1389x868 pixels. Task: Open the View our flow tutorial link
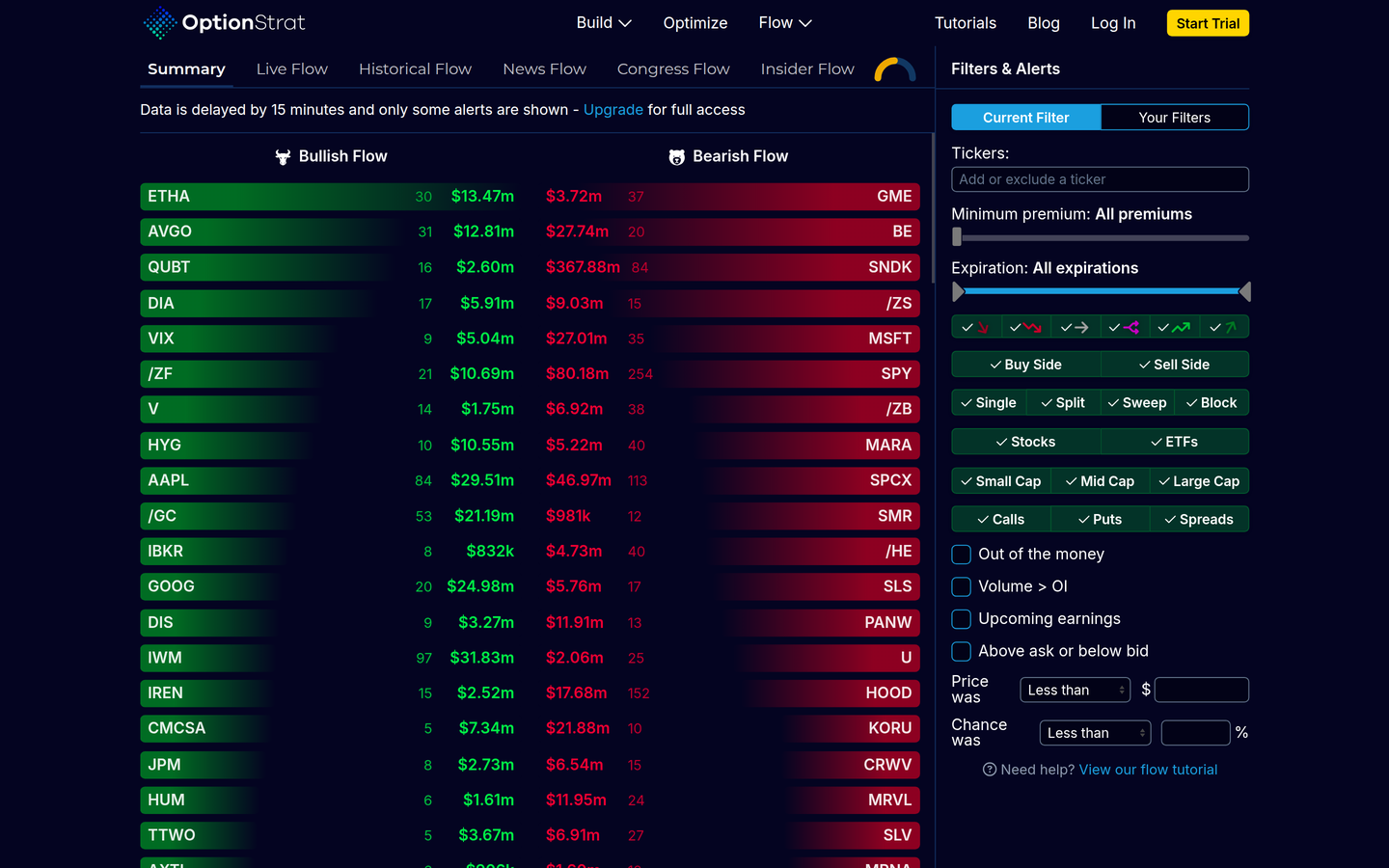point(1148,770)
